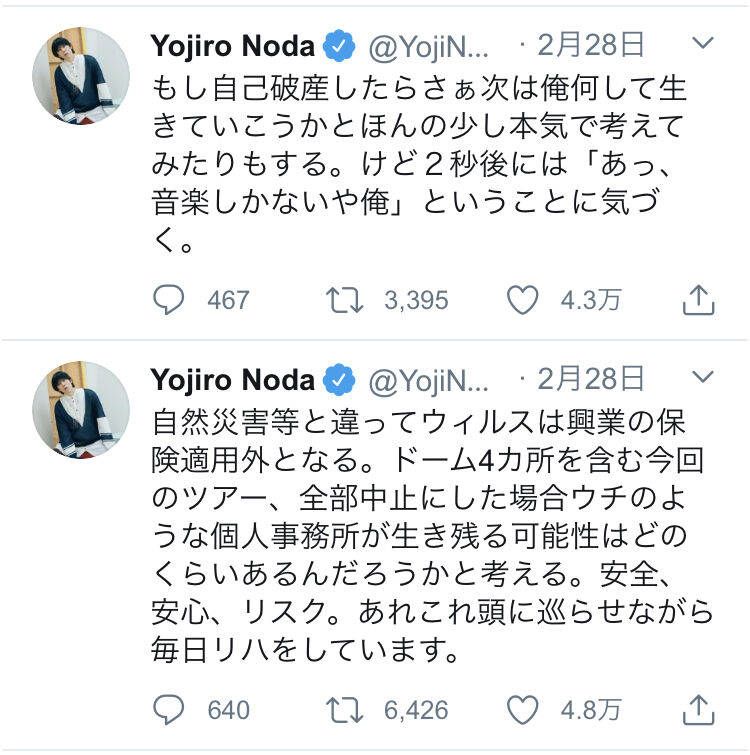Click the Yojiro Noda name on second tweet
Screen dimensions: 750x755
[x=233, y=380]
